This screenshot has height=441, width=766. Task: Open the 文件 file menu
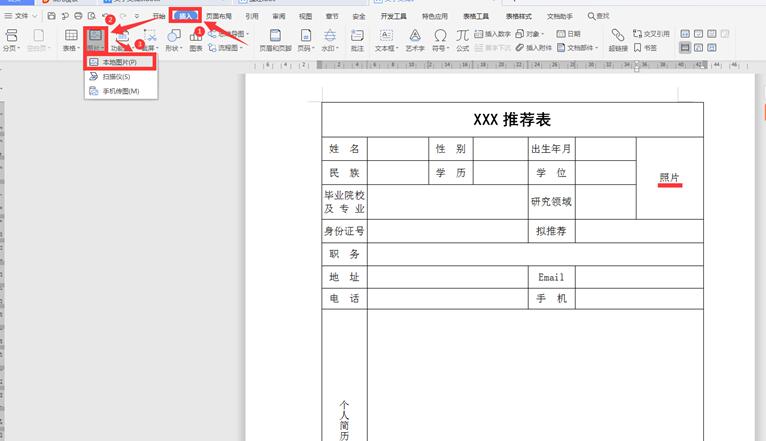click(x=21, y=16)
